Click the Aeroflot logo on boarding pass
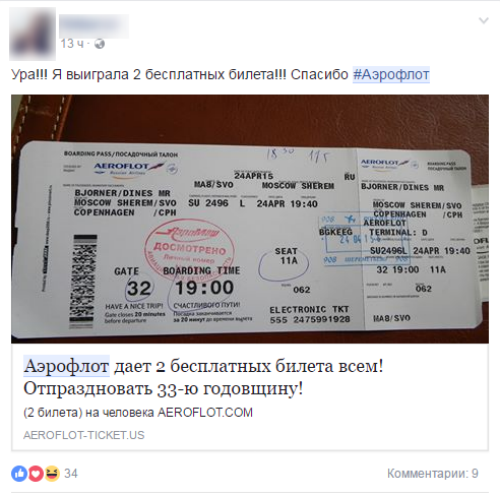Image resolution: width=500 pixels, height=495 pixels. coord(129,168)
